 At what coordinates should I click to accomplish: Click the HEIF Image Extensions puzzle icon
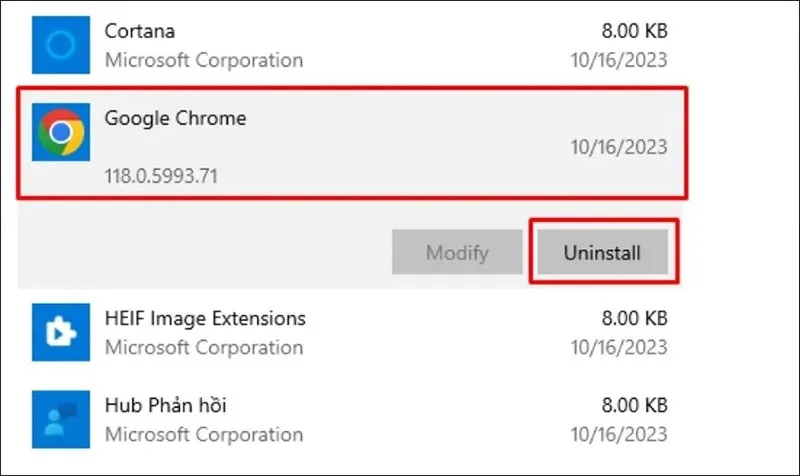pos(61,332)
